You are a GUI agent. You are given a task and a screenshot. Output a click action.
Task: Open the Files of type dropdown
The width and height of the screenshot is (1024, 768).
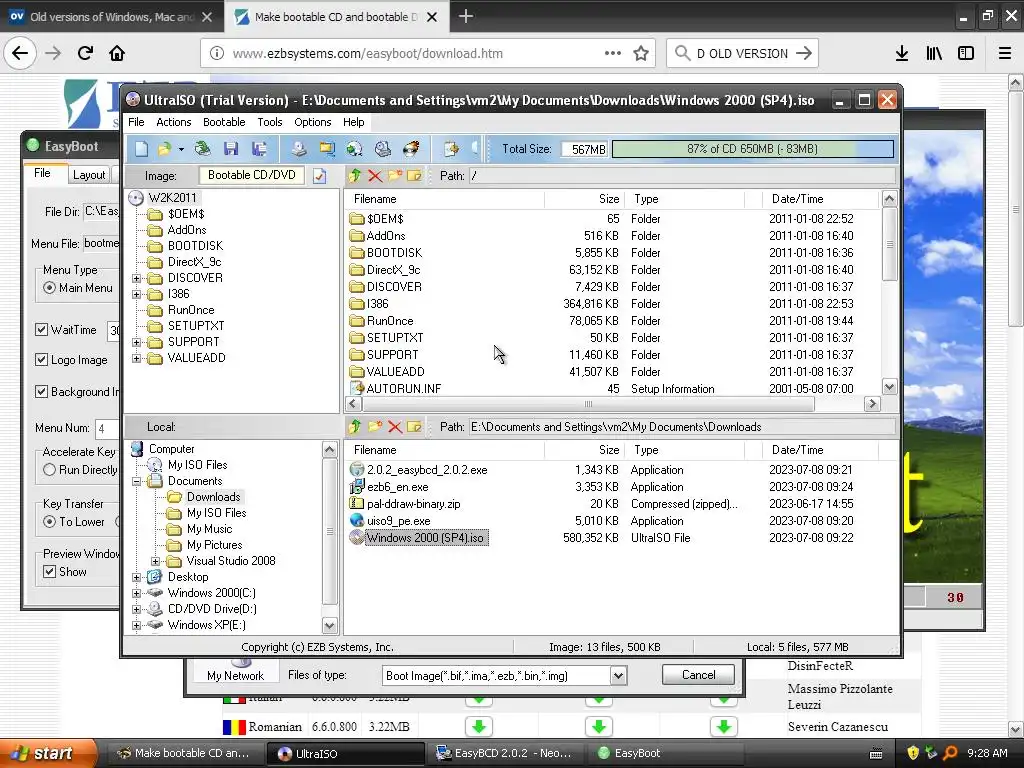(618, 675)
